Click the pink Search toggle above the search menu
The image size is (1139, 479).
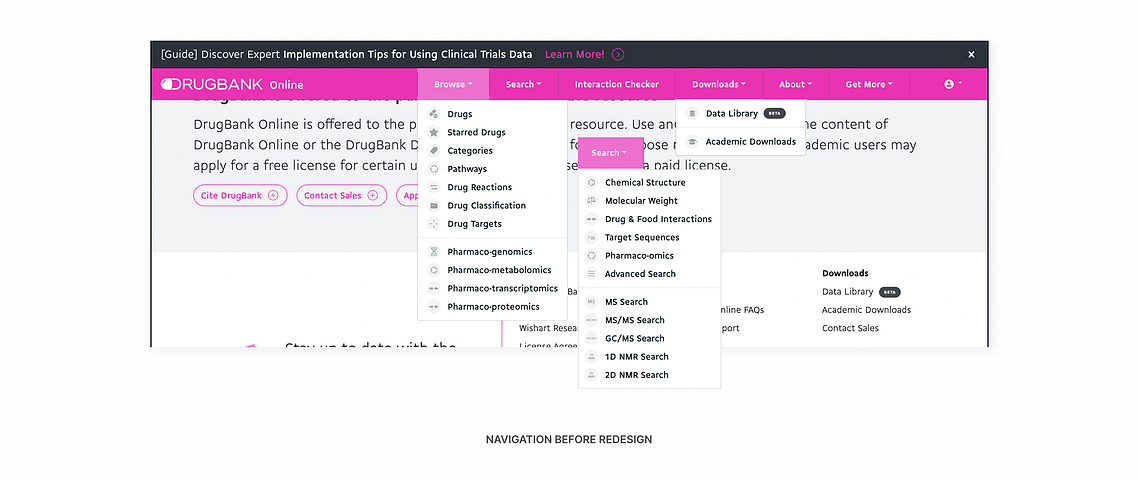pos(611,153)
